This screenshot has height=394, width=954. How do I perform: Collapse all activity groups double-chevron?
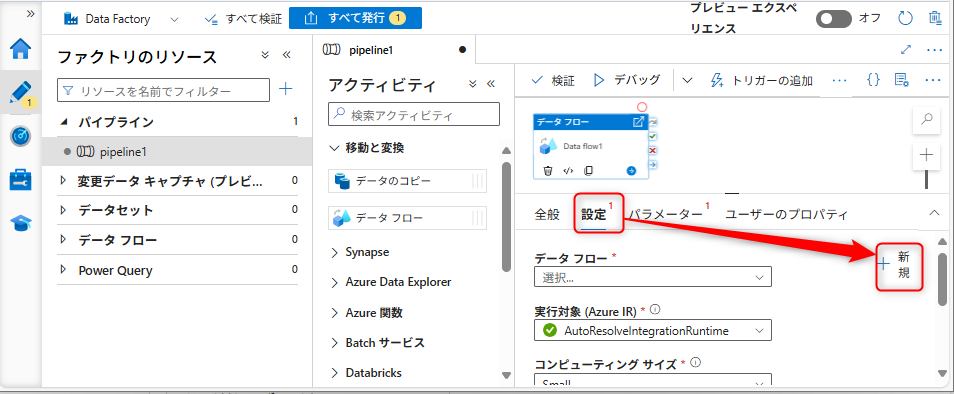(x=472, y=85)
